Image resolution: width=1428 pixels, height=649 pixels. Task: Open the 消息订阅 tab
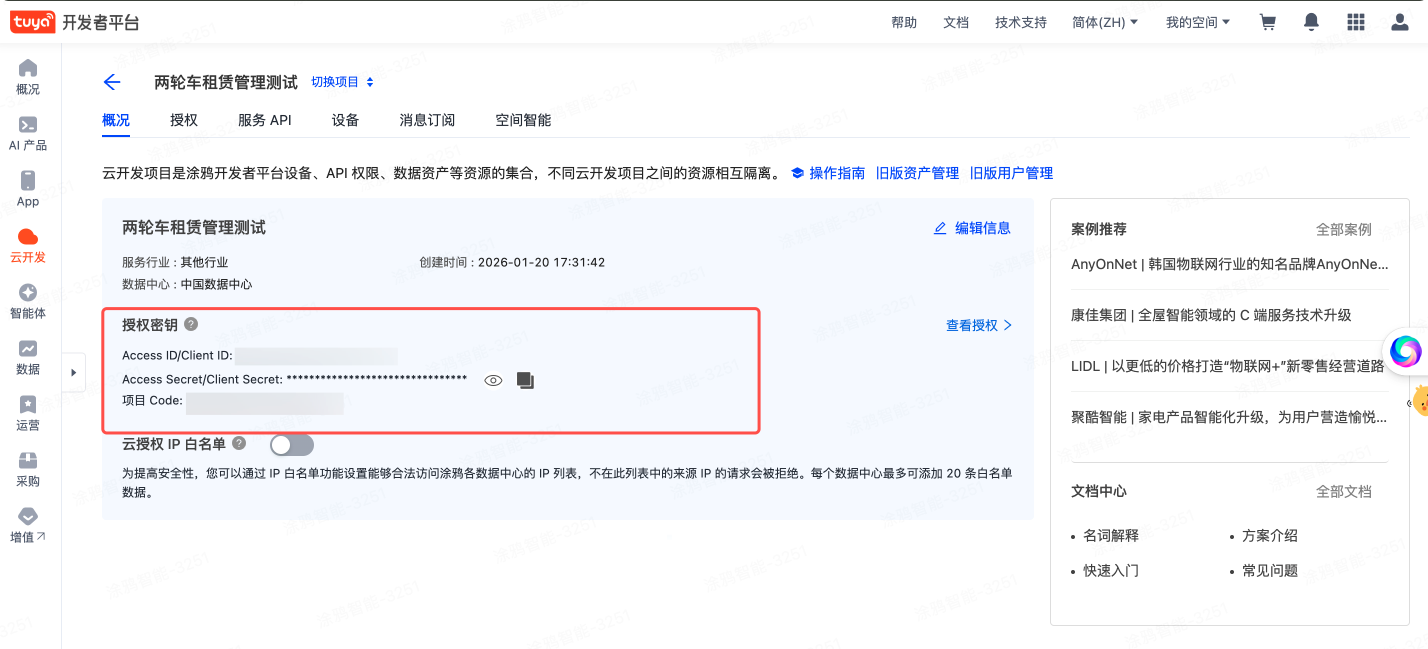click(x=427, y=119)
